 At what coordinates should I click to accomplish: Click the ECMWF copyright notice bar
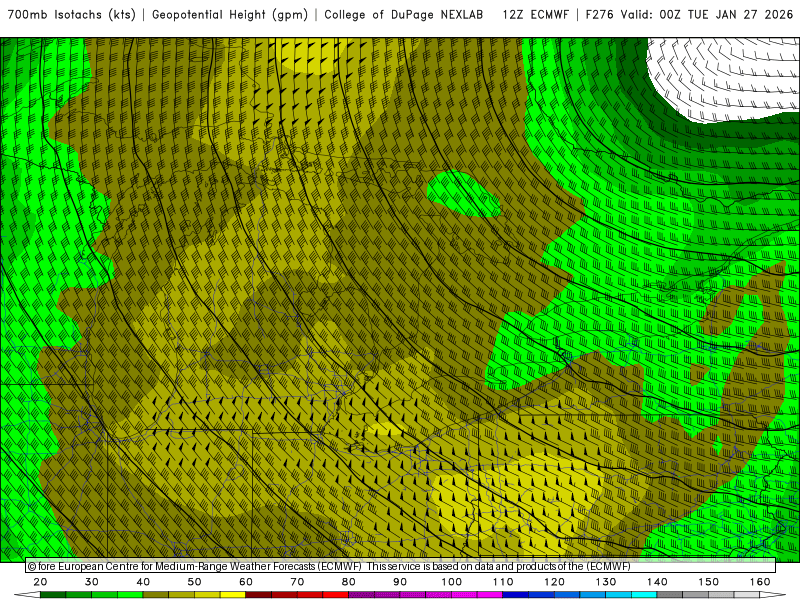[401, 566]
